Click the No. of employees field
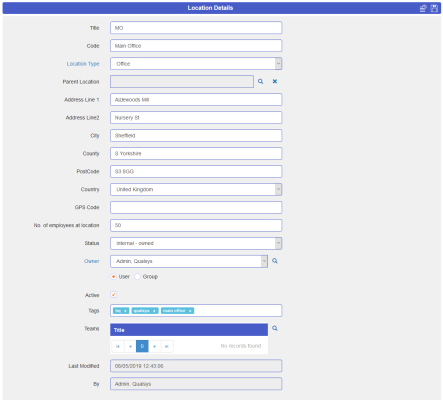This screenshot has height=400, width=443. pyautogui.click(x=196, y=225)
